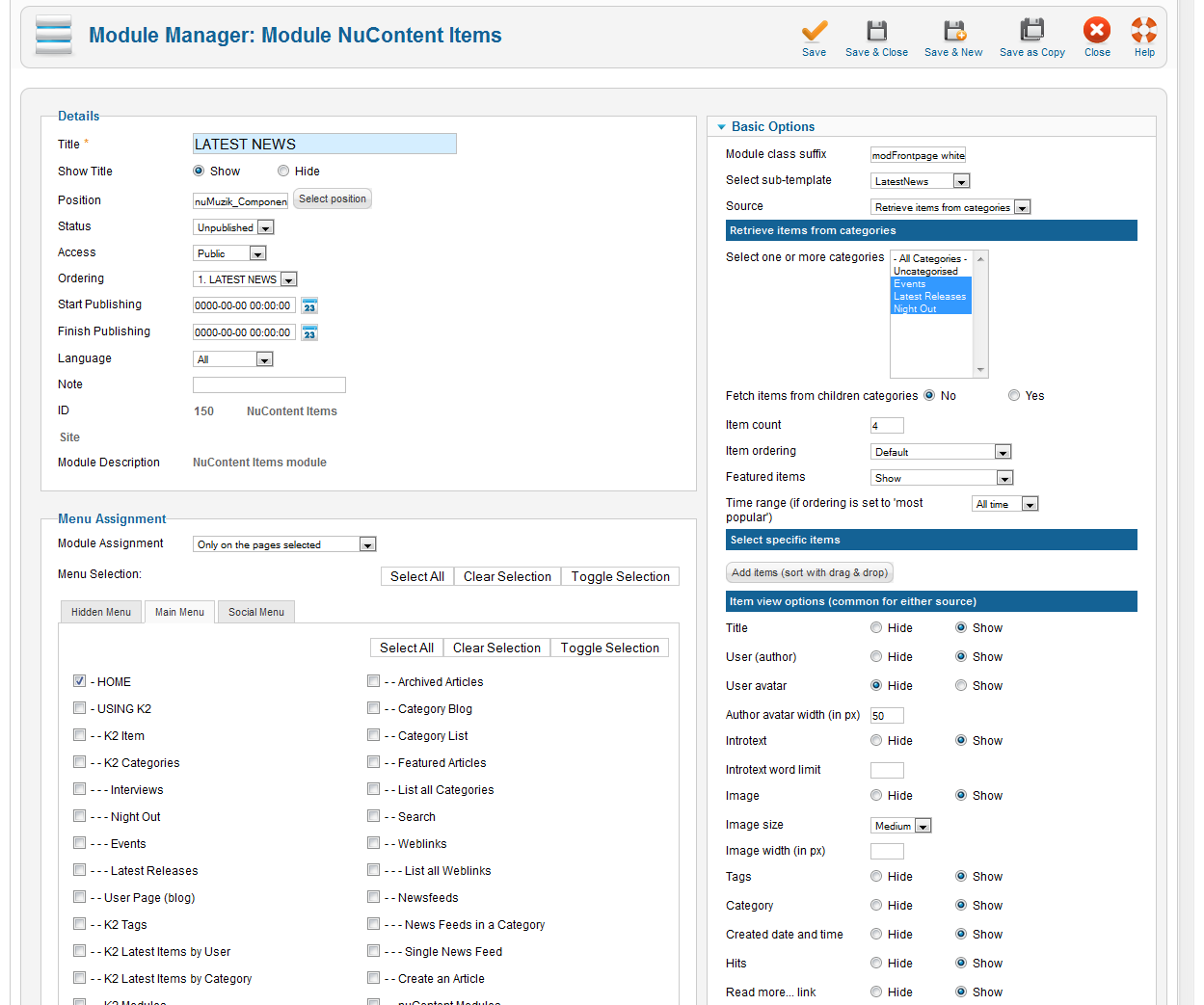Check the Archived Articles checkbox
The image size is (1204, 1005).
point(373,680)
